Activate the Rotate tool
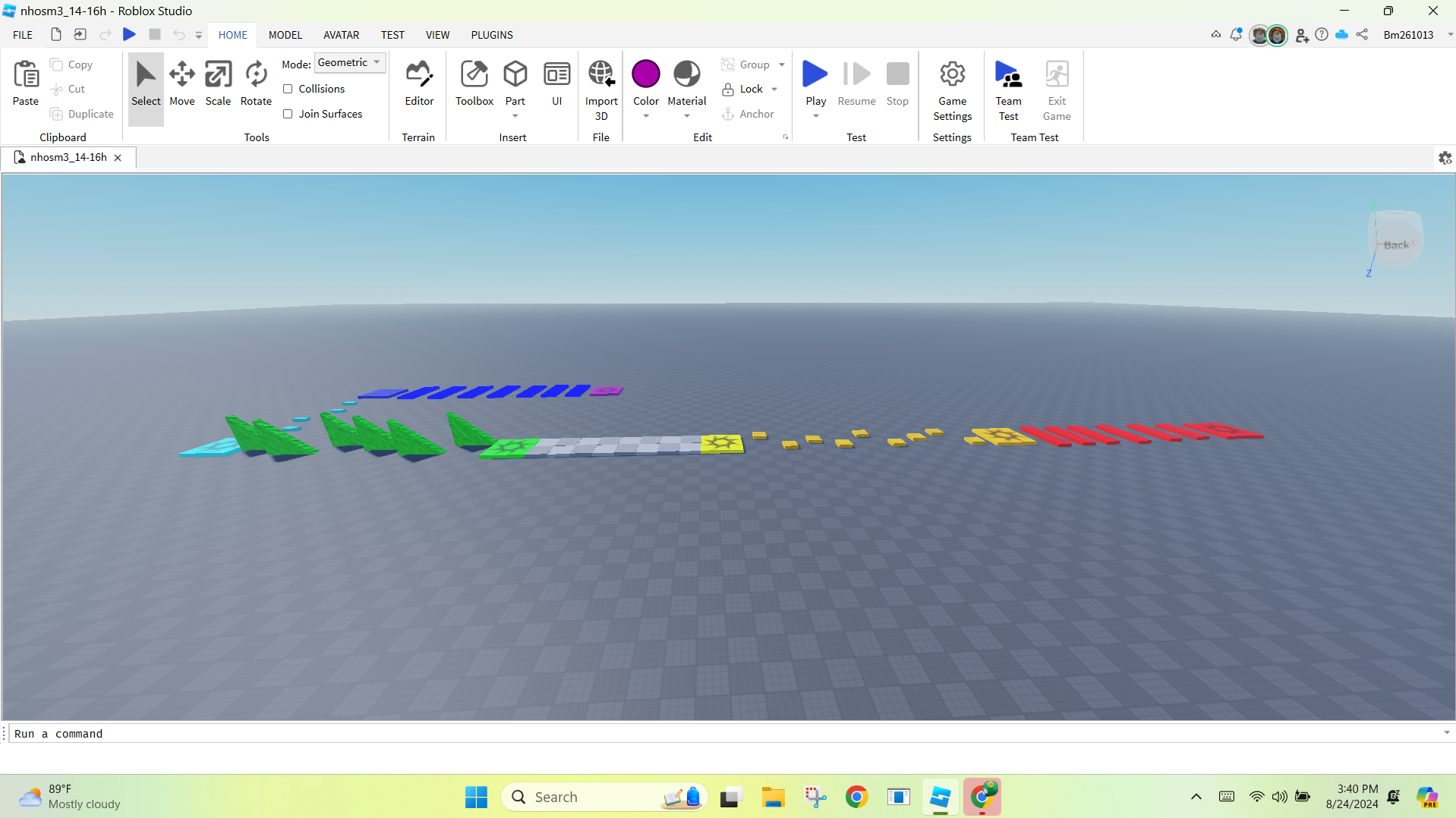 coord(256,85)
